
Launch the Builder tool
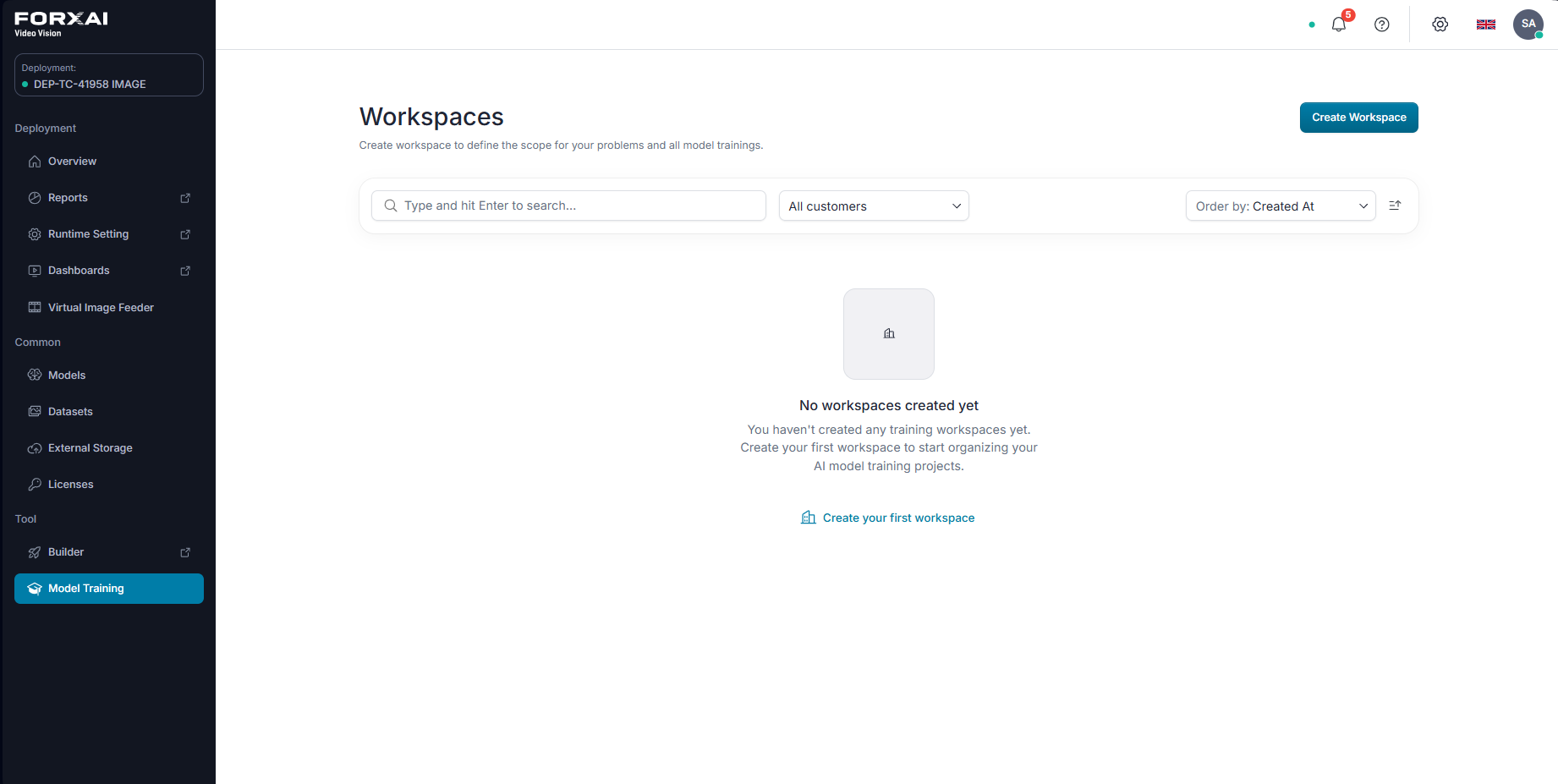click(109, 552)
